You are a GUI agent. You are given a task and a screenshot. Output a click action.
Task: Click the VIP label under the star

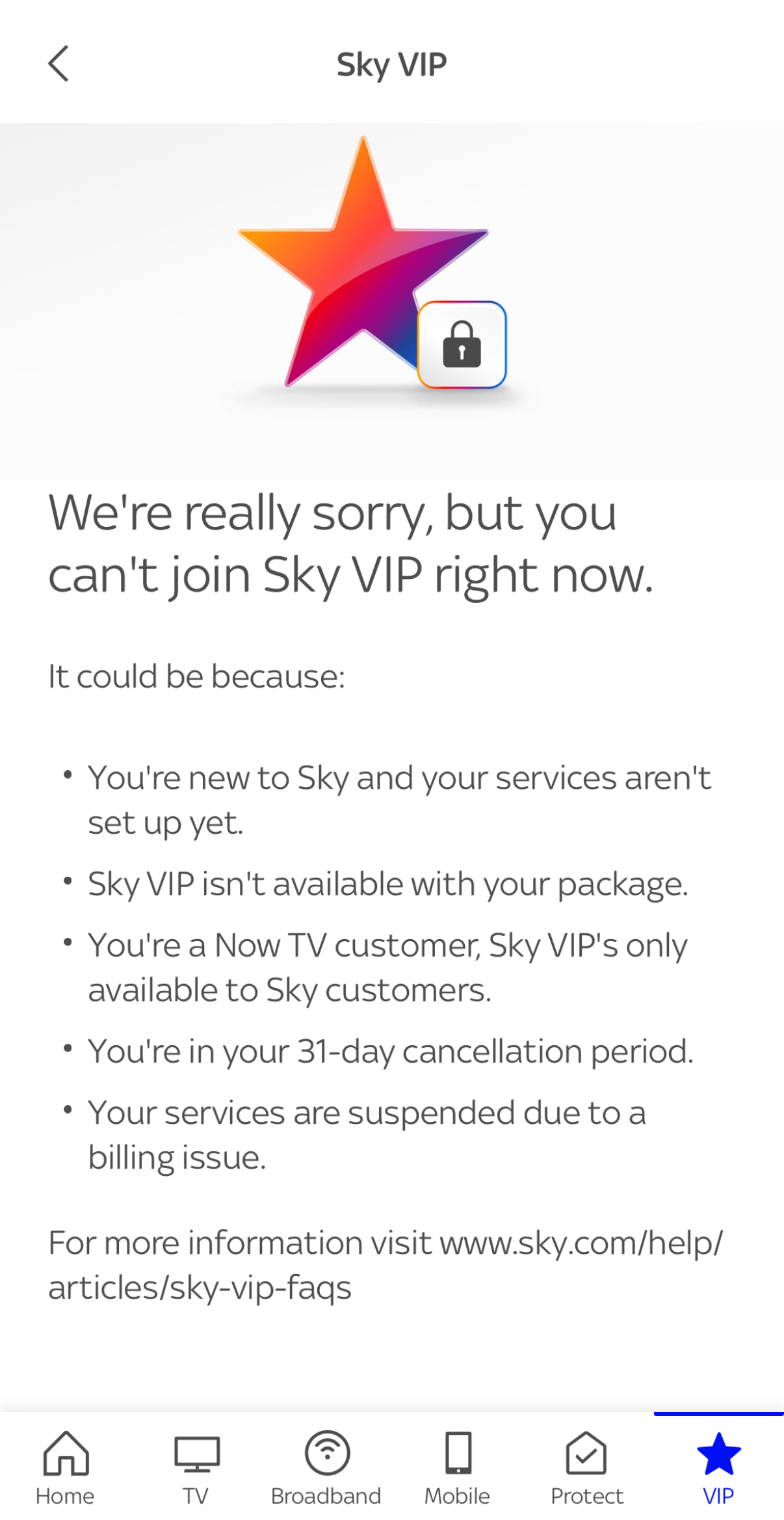(x=717, y=1495)
